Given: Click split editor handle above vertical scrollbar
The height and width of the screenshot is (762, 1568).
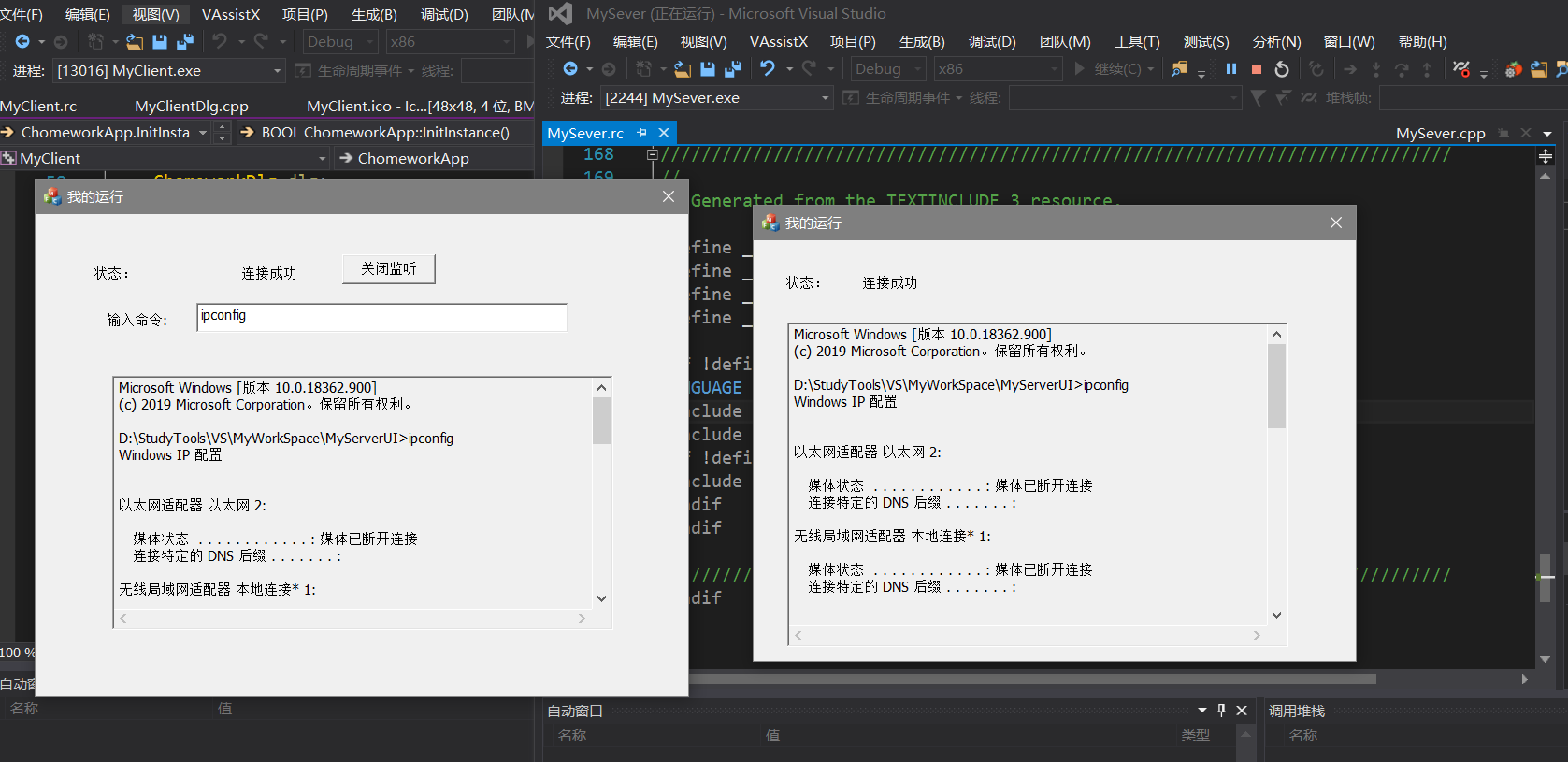Looking at the screenshot, I should [1546, 157].
